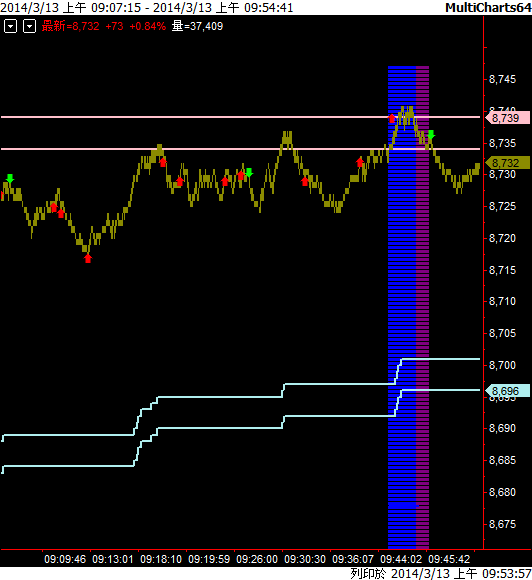Select the green sell arrow inside the purple band
The image size is (532, 580).
click(431, 134)
